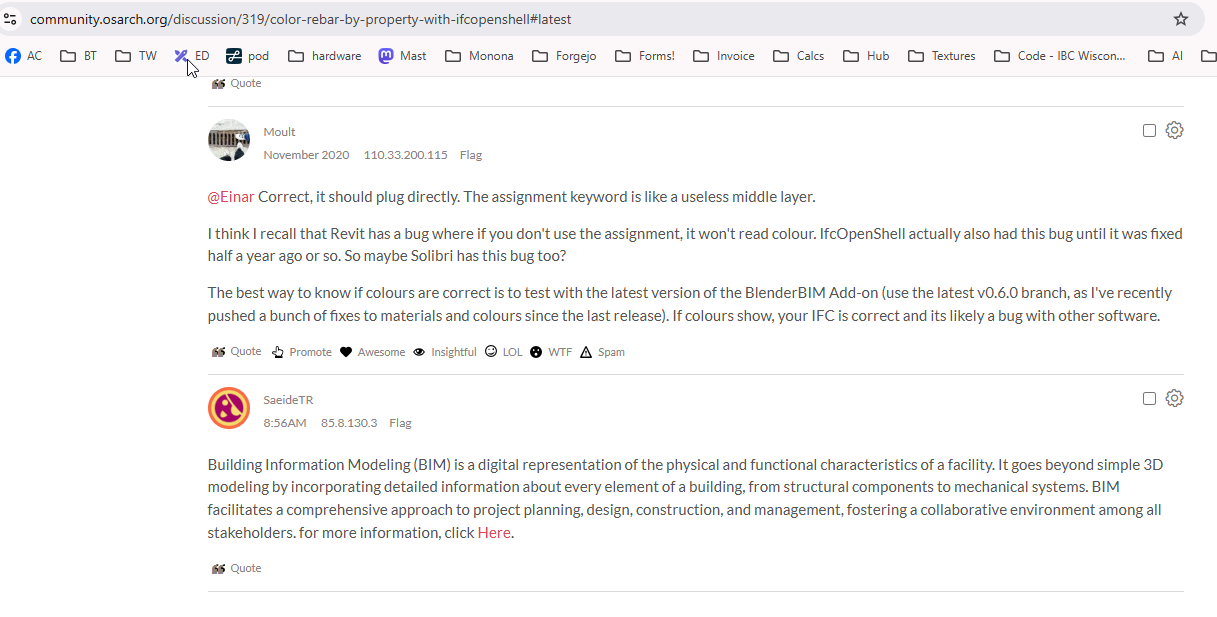Viewport: 1217px width, 617px height.
Task: Open the Facebook AC bookmark
Action: tap(24, 56)
